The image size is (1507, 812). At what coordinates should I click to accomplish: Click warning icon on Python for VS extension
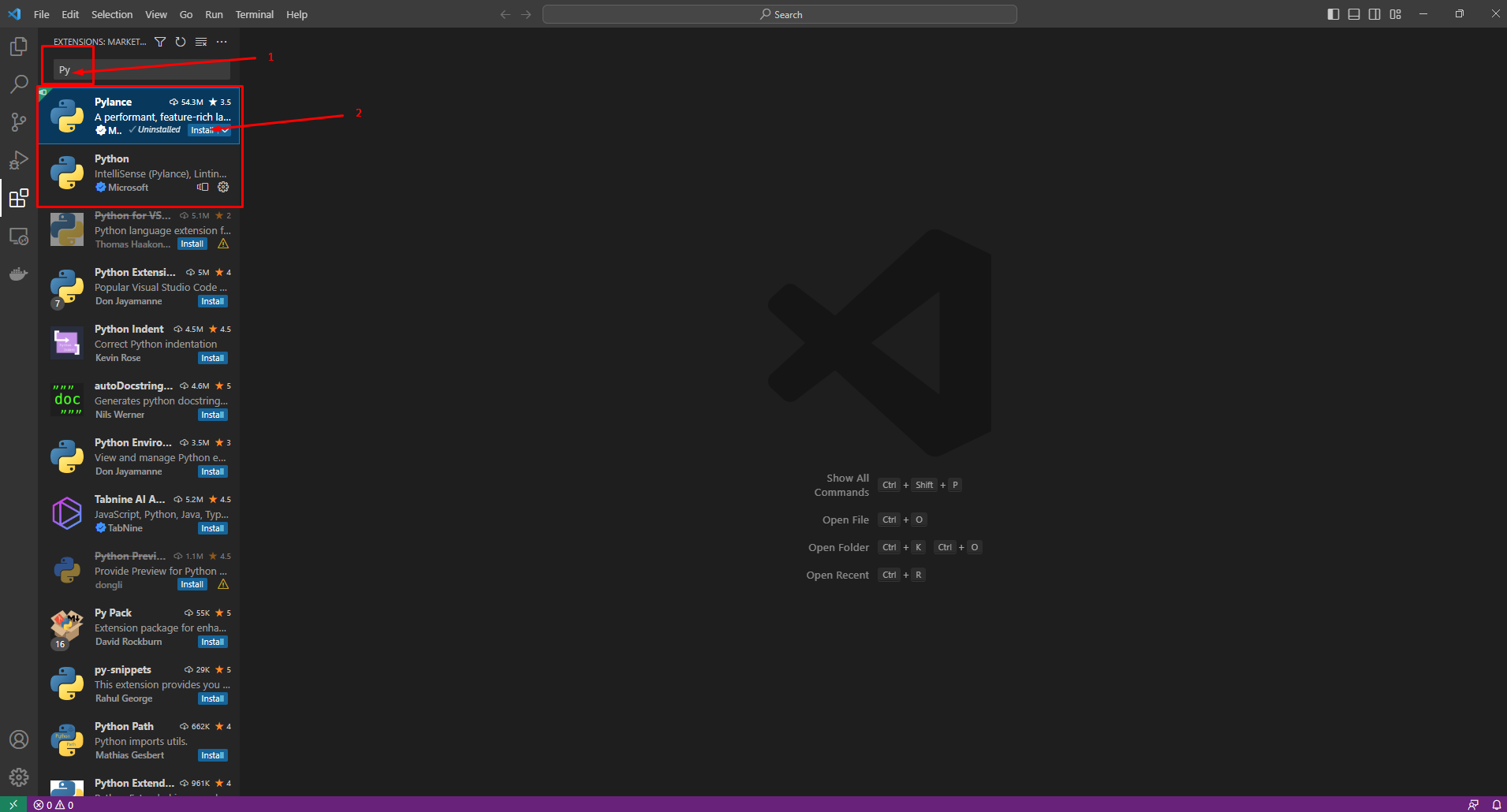[x=223, y=244]
